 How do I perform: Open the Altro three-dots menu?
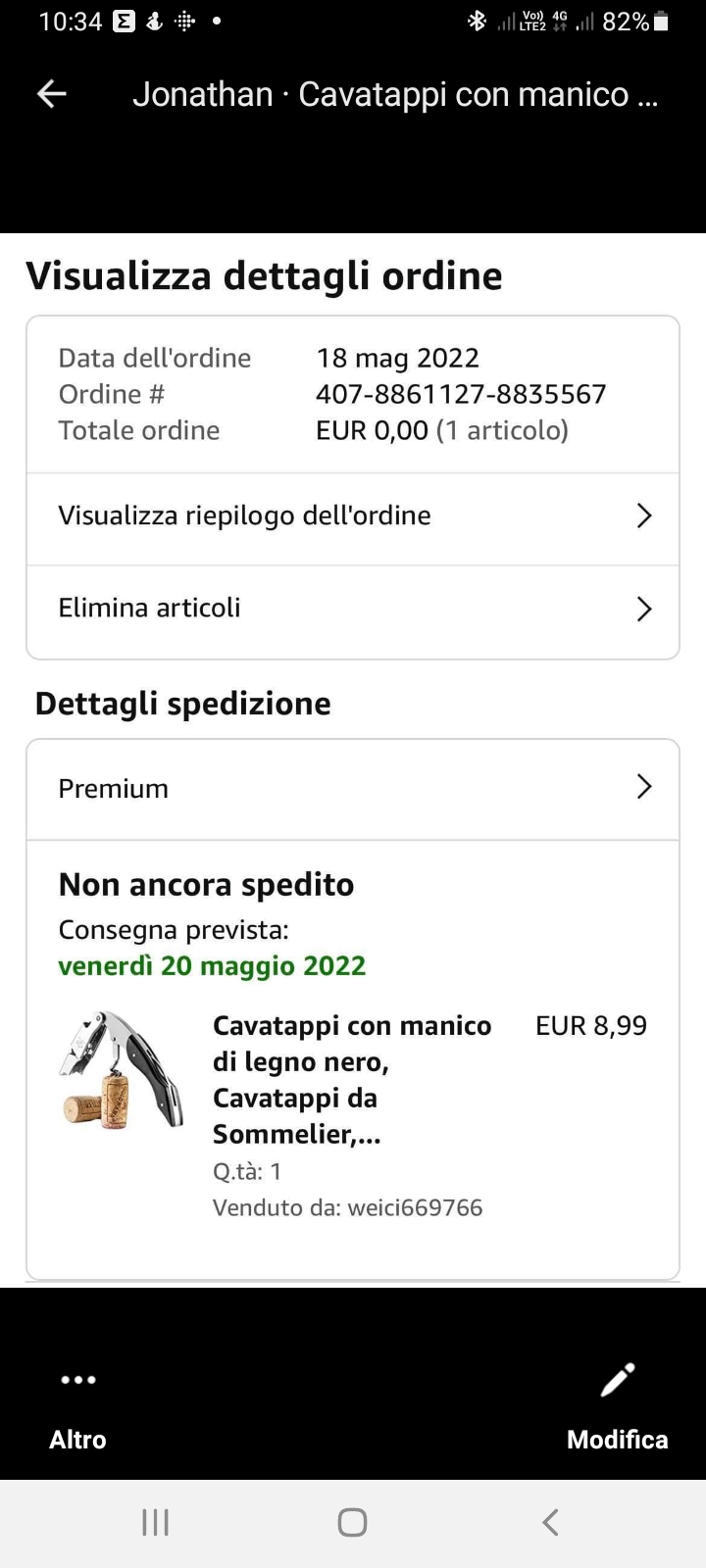click(x=77, y=1380)
